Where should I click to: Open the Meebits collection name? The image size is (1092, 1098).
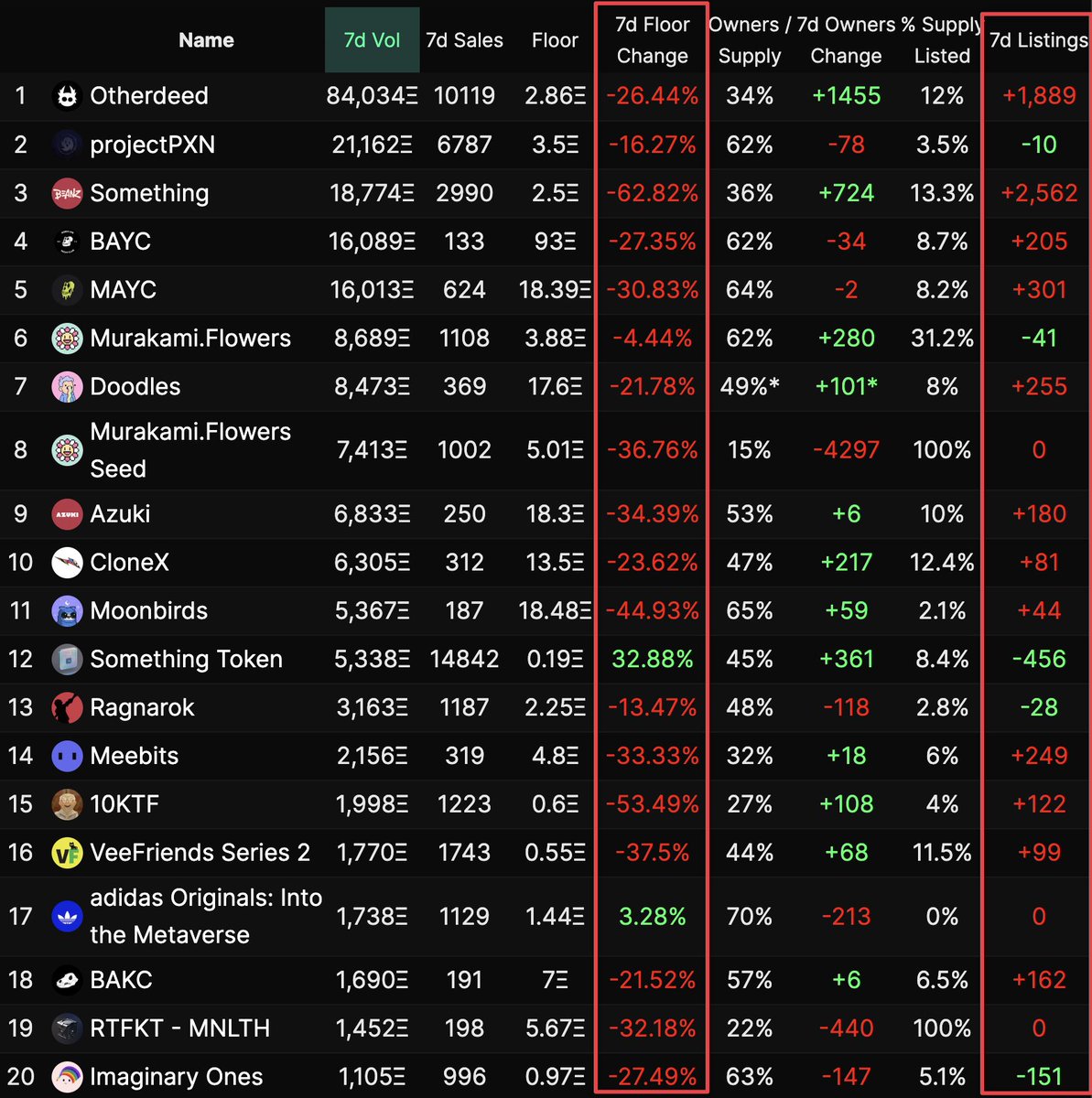(x=135, y=757)
